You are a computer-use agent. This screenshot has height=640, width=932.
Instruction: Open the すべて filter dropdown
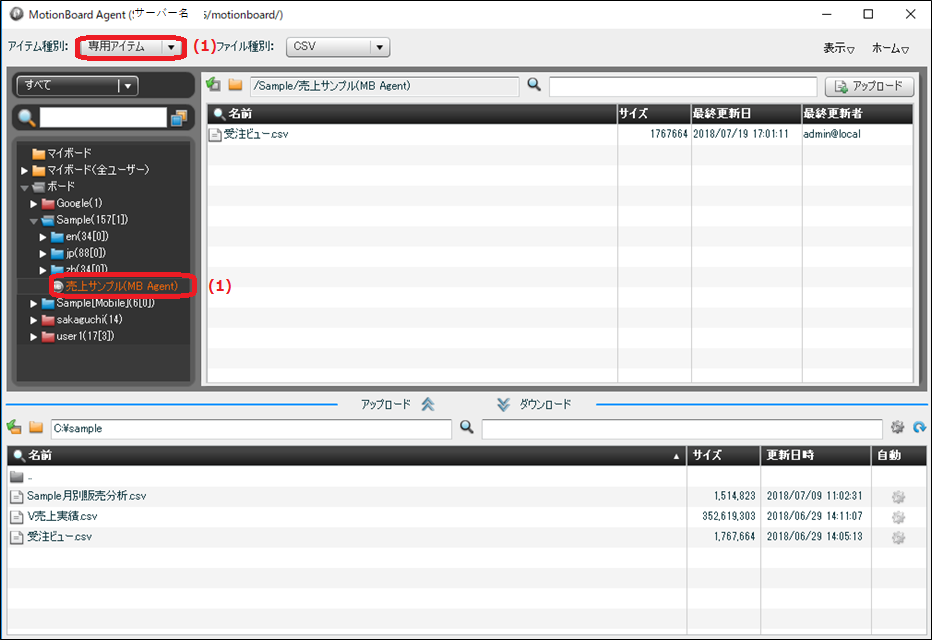pos(77,86)
